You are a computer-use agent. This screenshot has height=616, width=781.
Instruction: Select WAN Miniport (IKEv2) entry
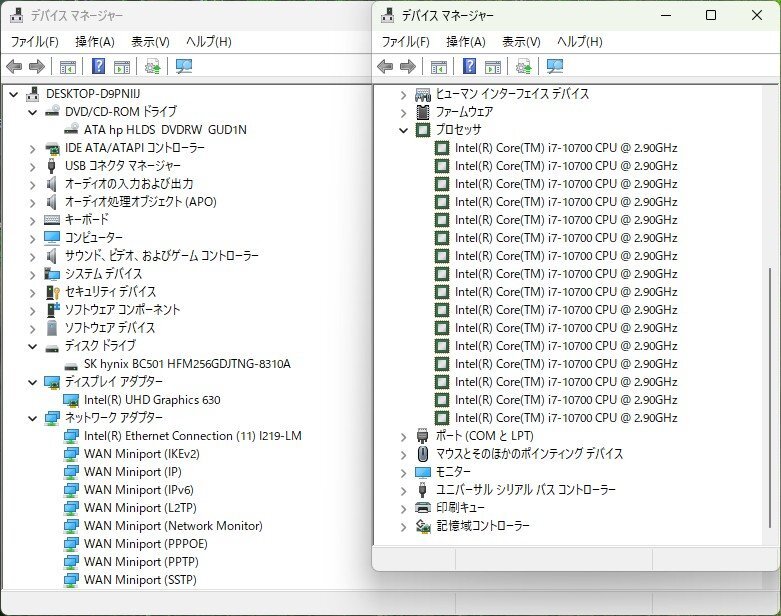[141, 454]
